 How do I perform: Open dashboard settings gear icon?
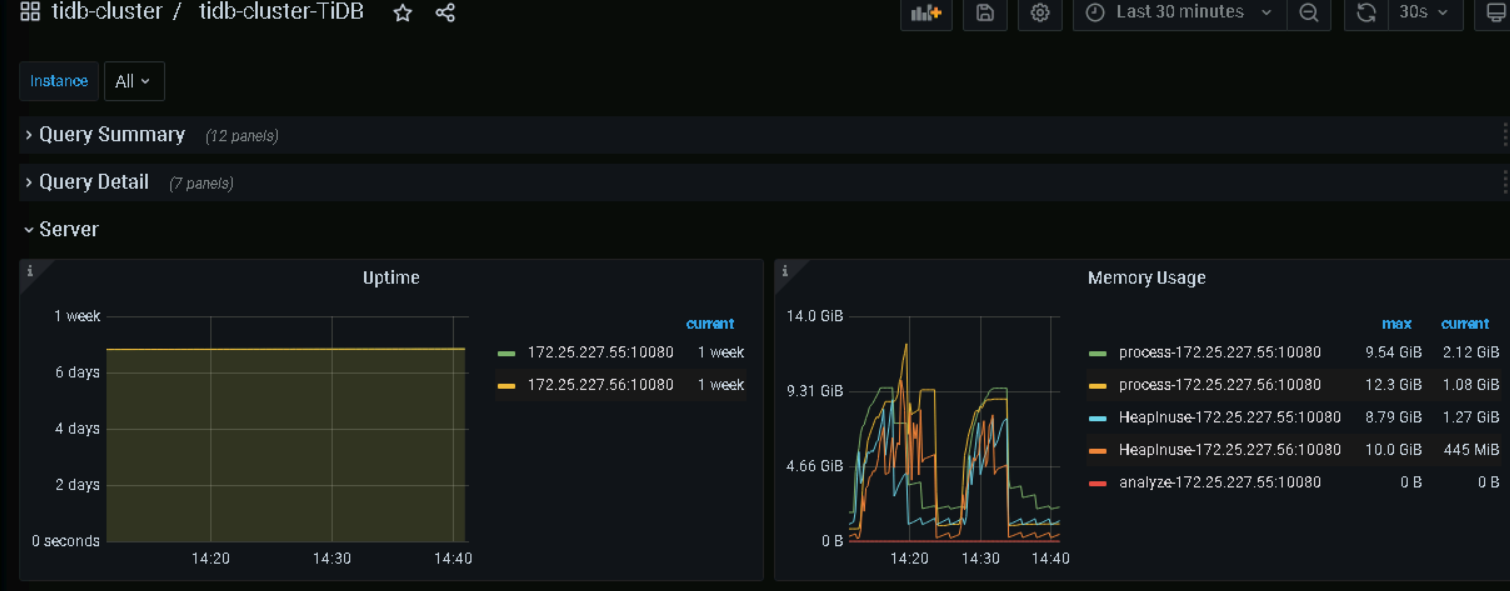click(x=1040, y=13)
